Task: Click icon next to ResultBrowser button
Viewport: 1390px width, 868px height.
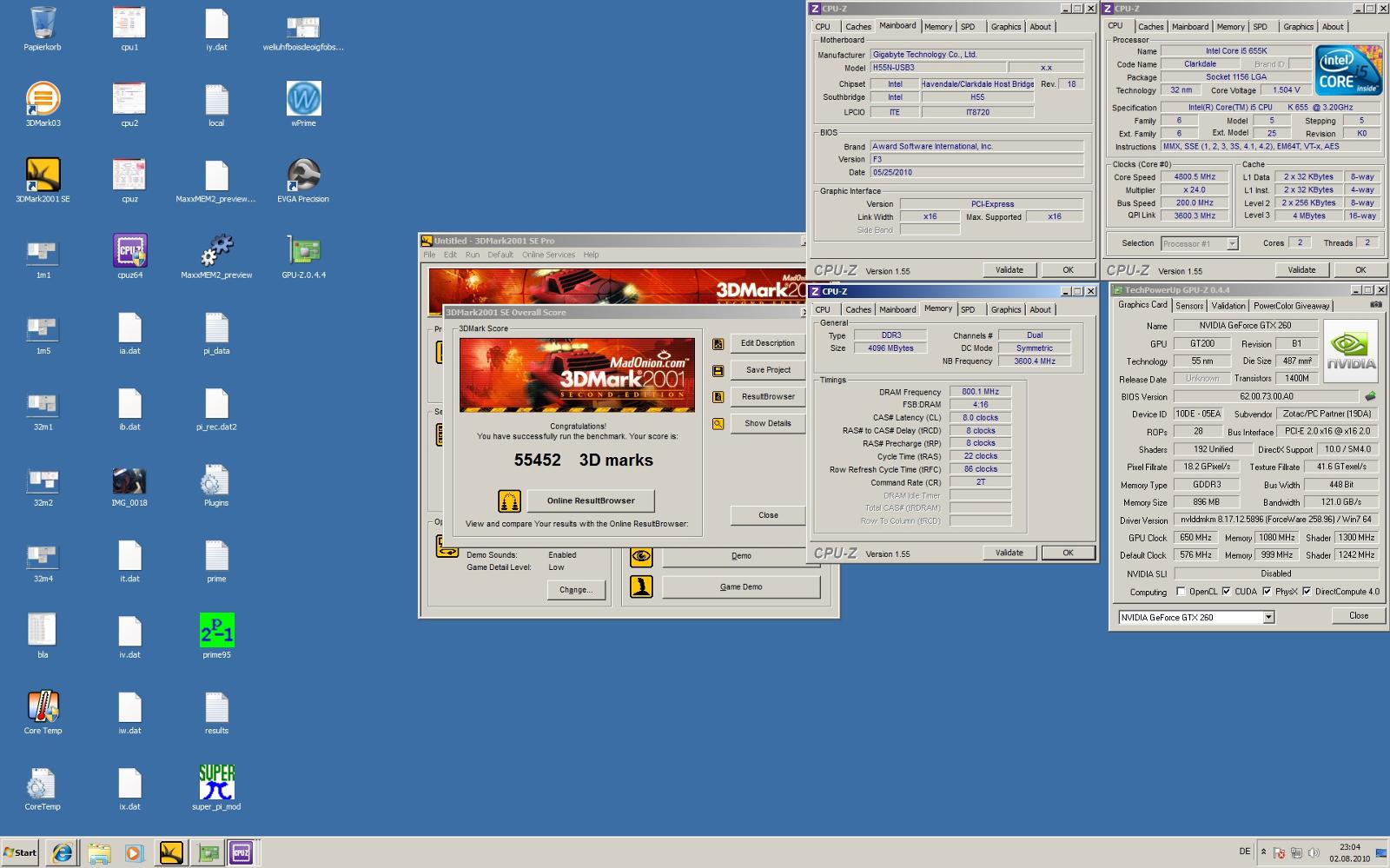Action: point(718,397)
